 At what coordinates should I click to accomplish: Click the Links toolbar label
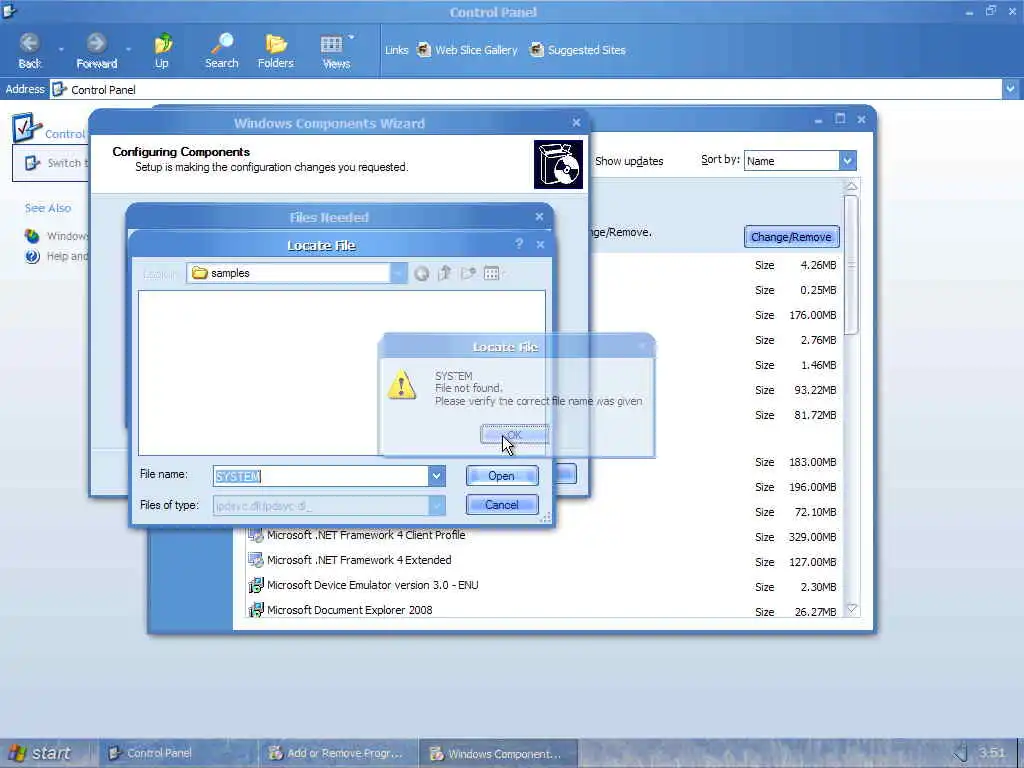(396, 50)
